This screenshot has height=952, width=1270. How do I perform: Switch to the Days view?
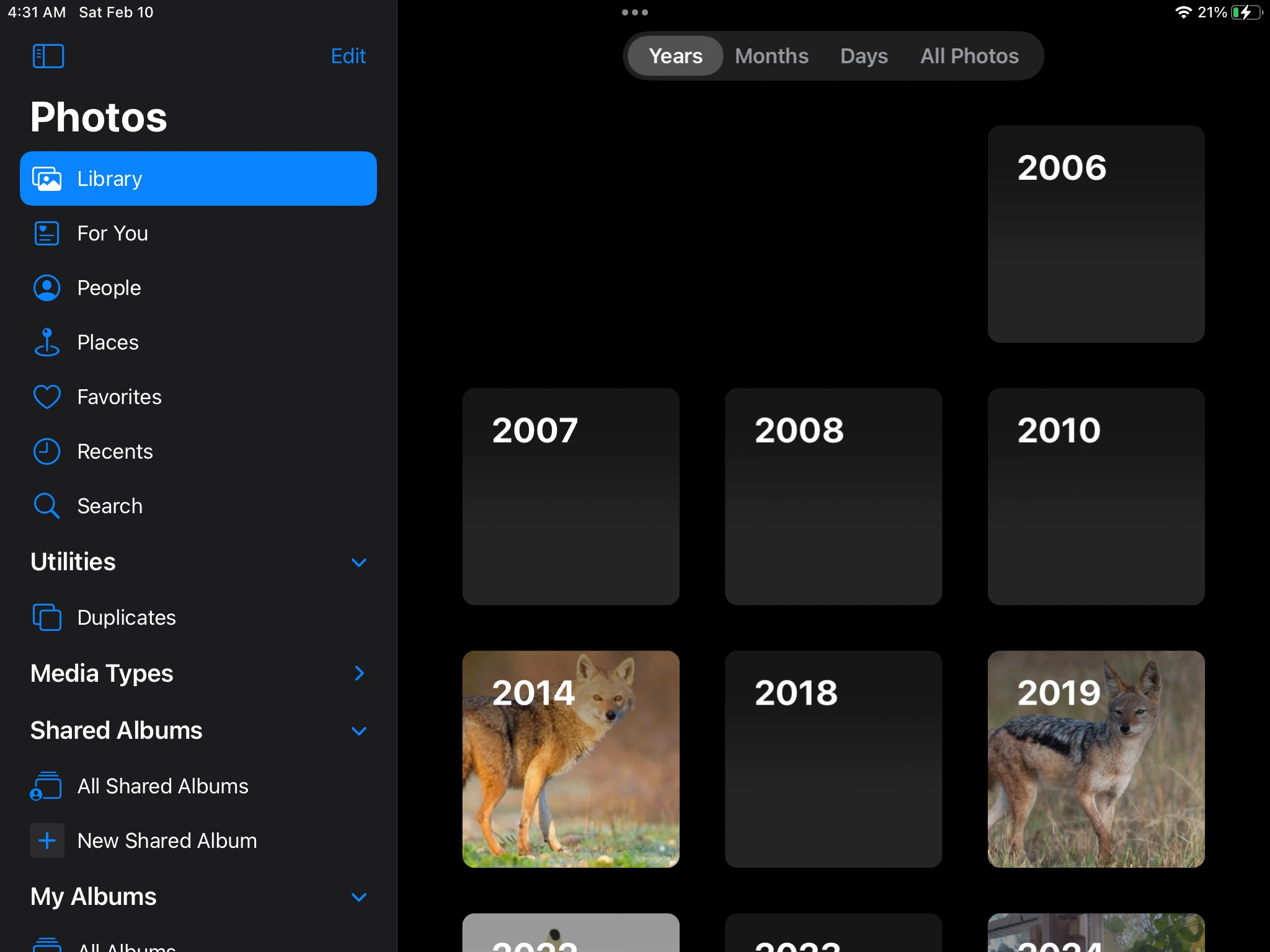pyautogui.click(x=864, y=56)
